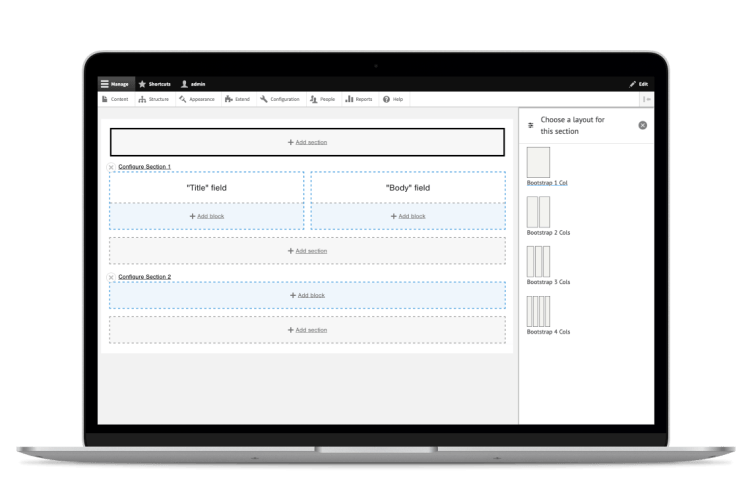Remove Section 2 with X icon
The image size is (750, 501).
click(x=111, y=276)
